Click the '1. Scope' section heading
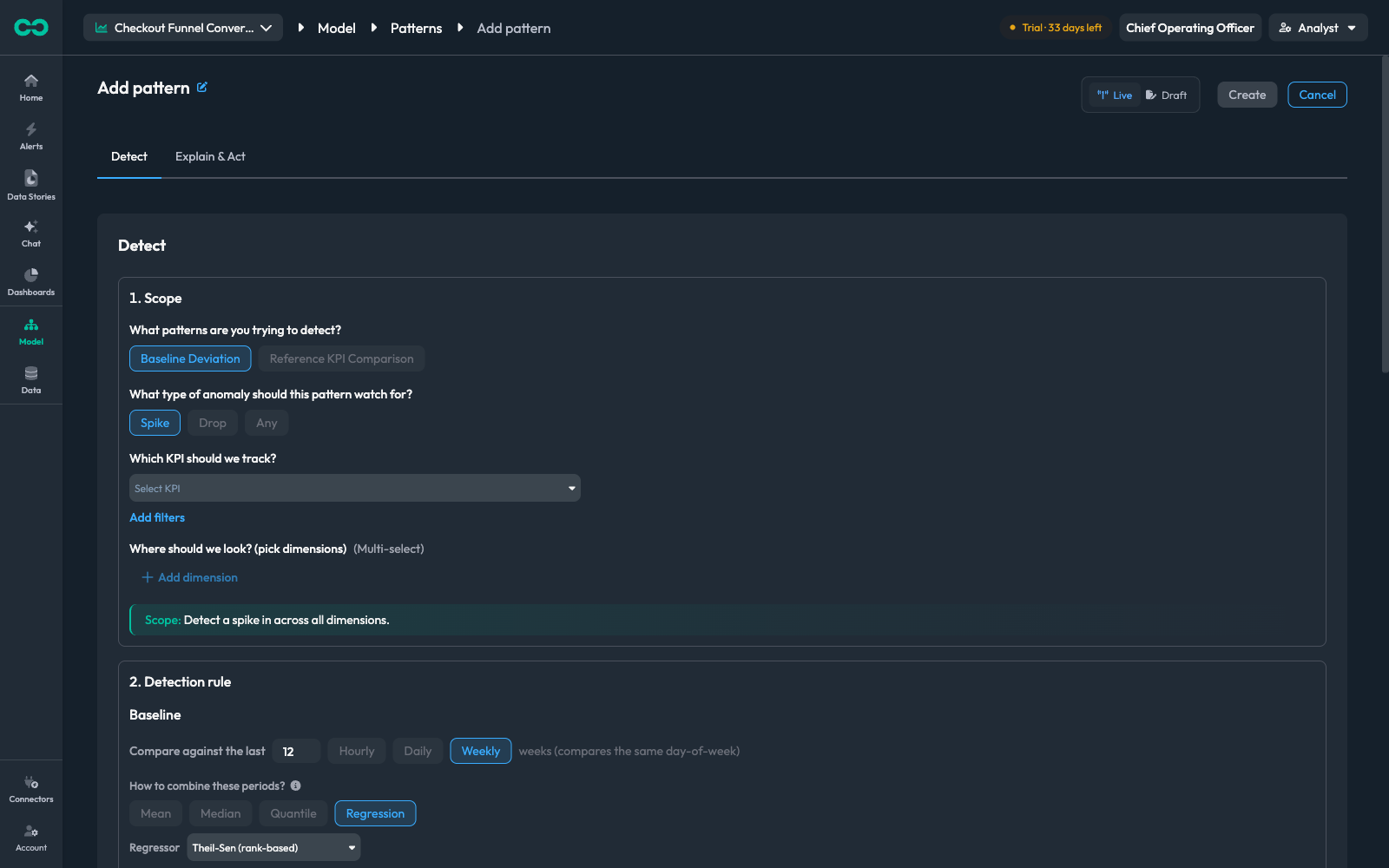The height and width of the screenshot is (868, 1389). [x=155, y=298]
